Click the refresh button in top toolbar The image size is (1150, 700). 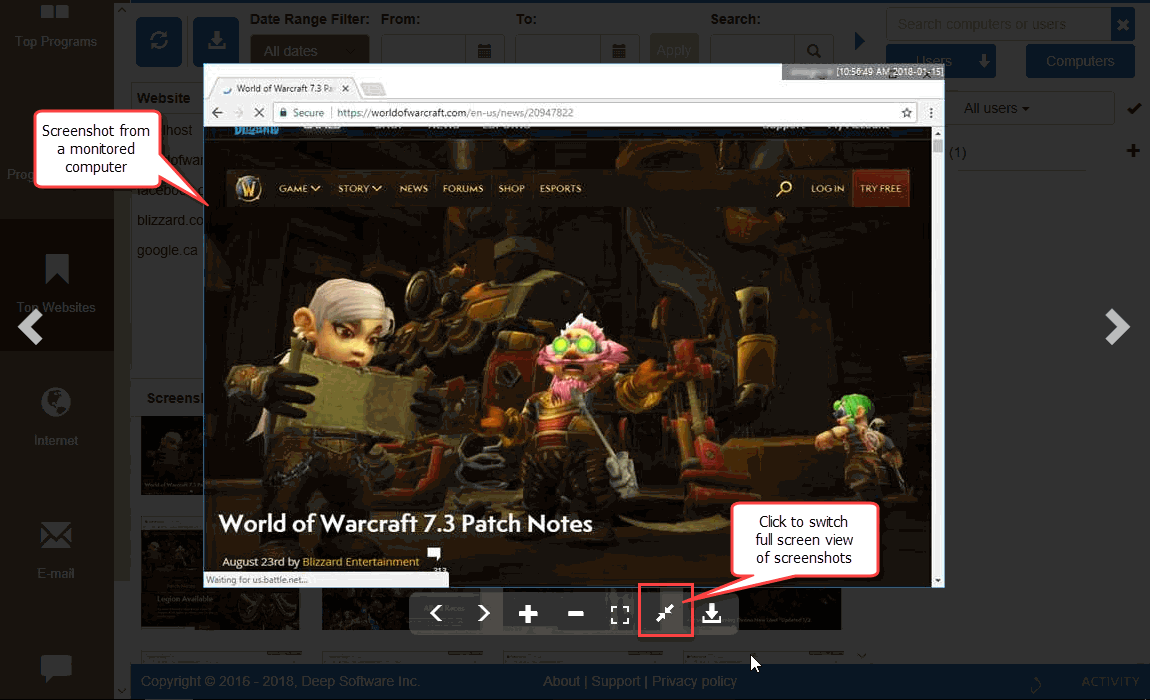pyautogui.click(x=159, y=41)
